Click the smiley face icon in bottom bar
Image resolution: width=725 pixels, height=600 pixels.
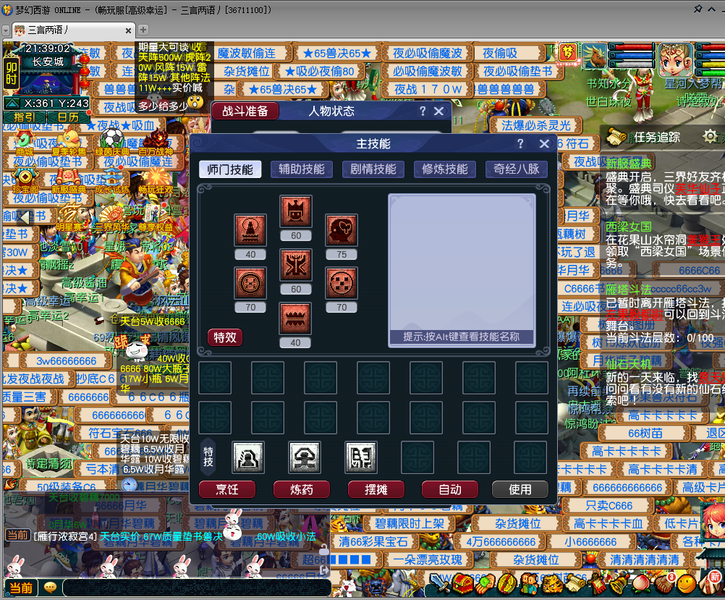coord(686,584)
